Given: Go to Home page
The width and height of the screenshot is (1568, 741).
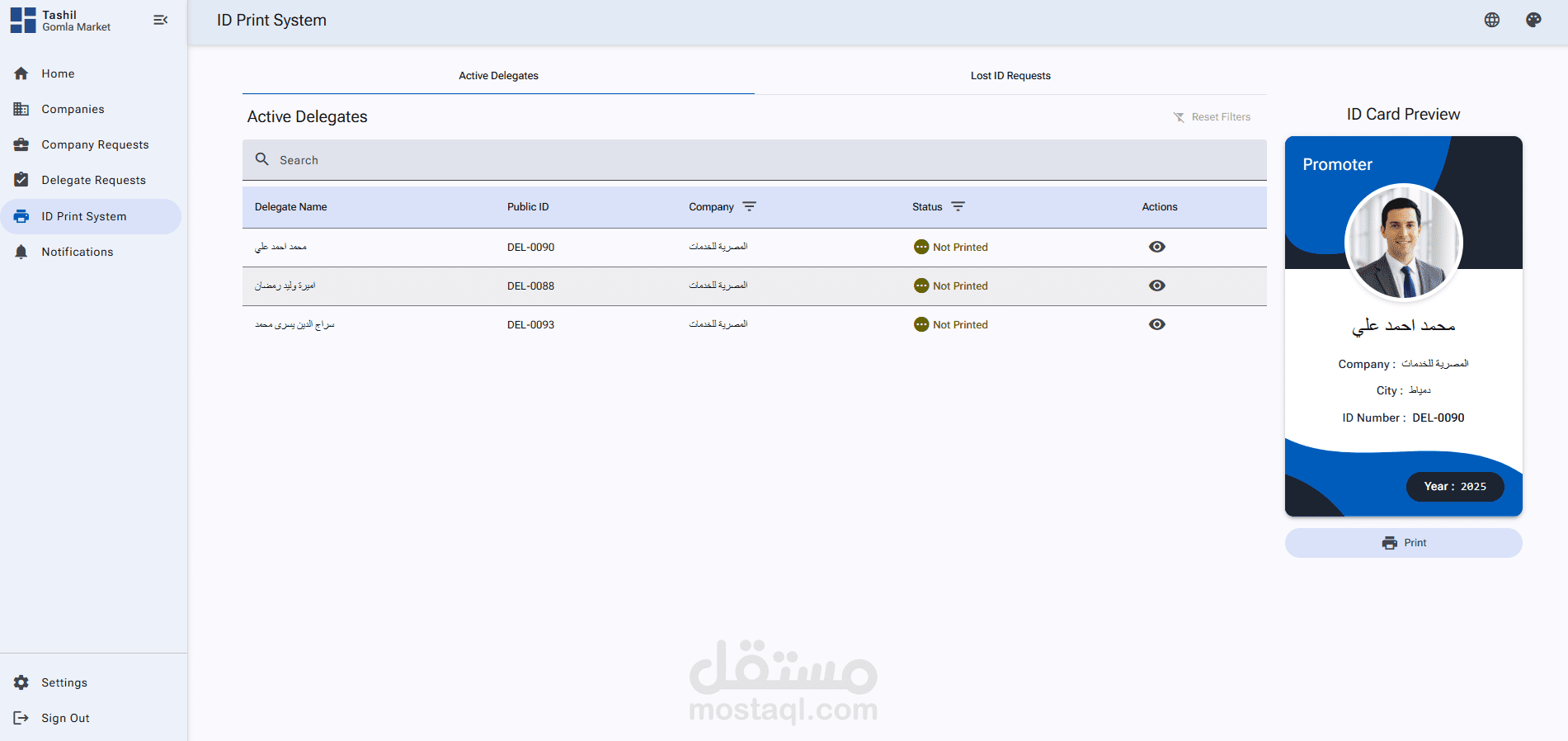Looking at the screenshot, I should 91,73.
